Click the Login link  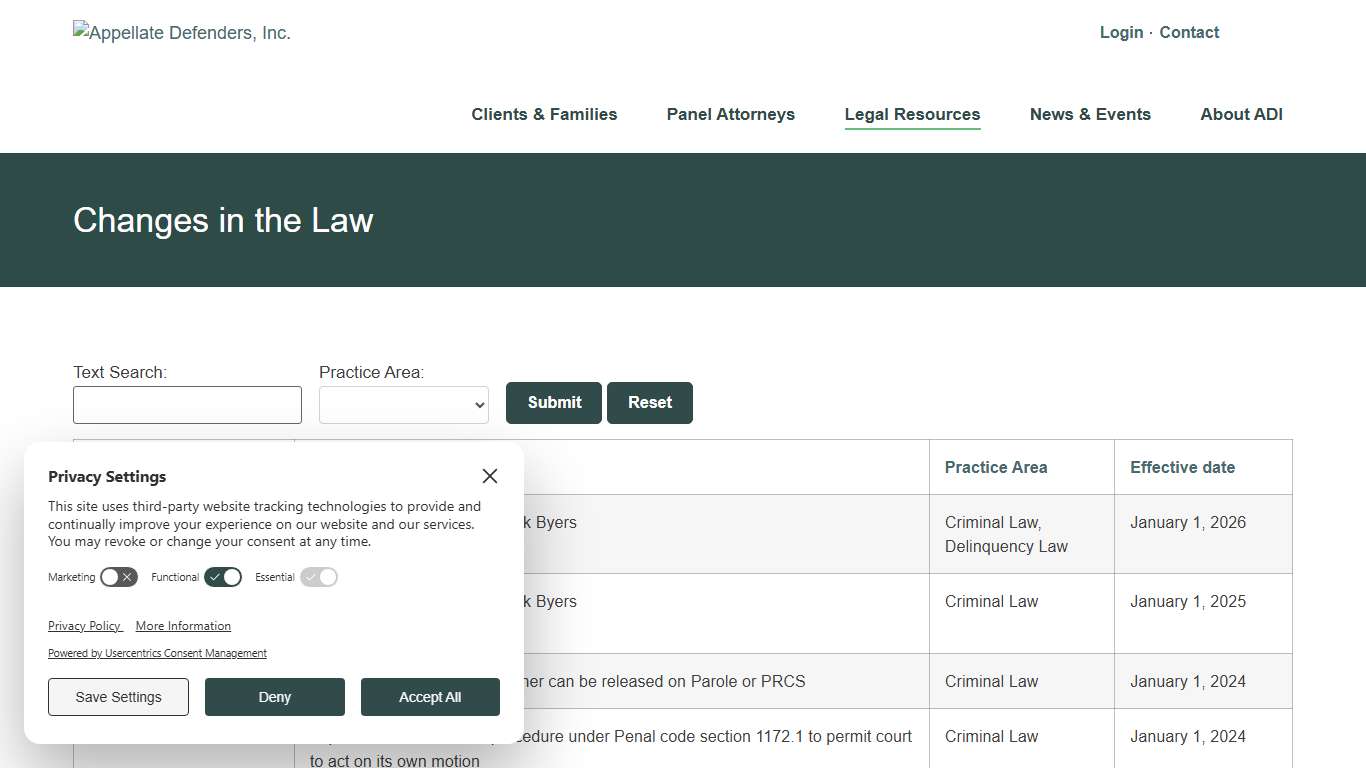(x=1121, y=32)
